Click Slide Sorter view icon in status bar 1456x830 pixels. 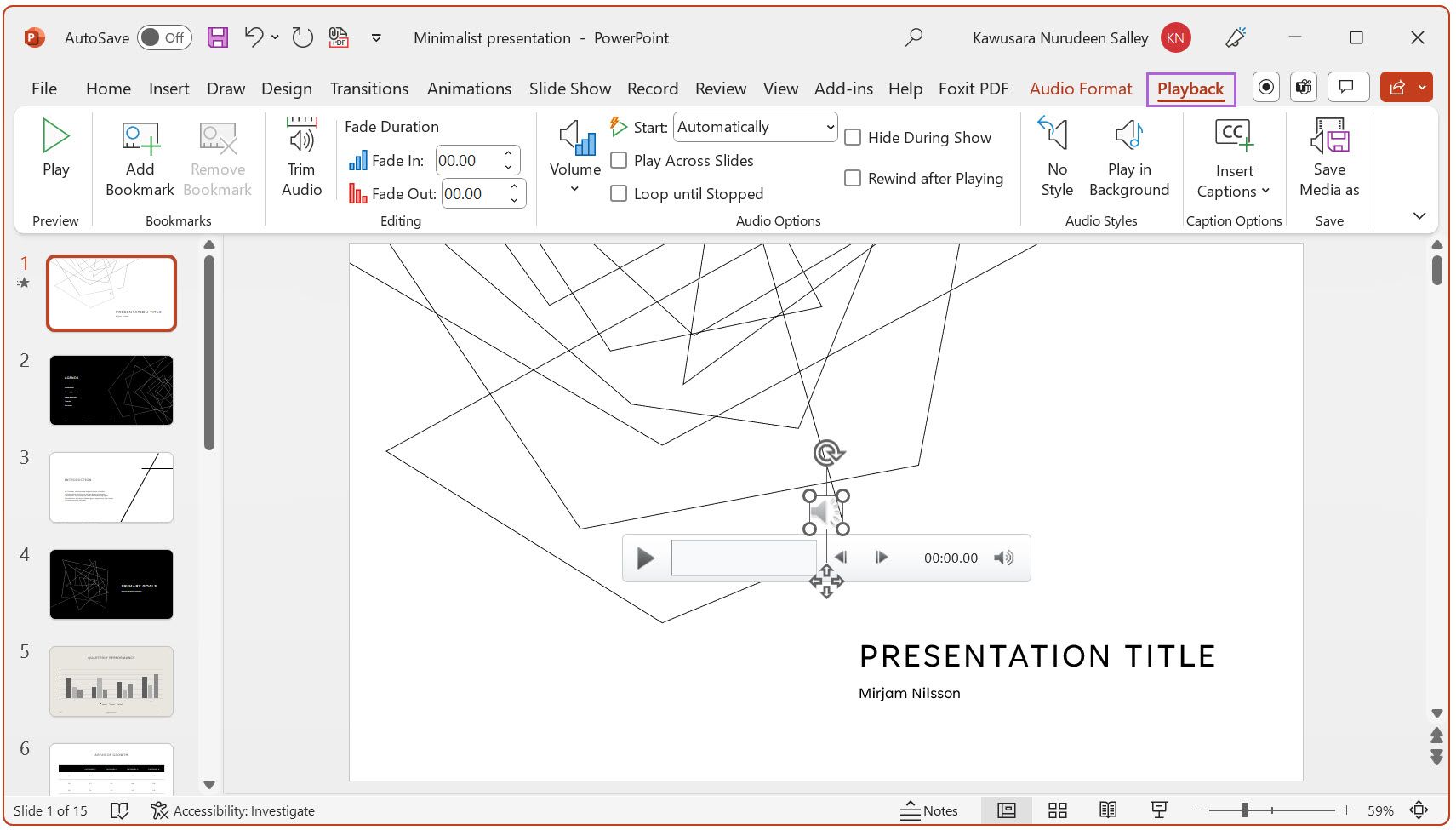1057,810
